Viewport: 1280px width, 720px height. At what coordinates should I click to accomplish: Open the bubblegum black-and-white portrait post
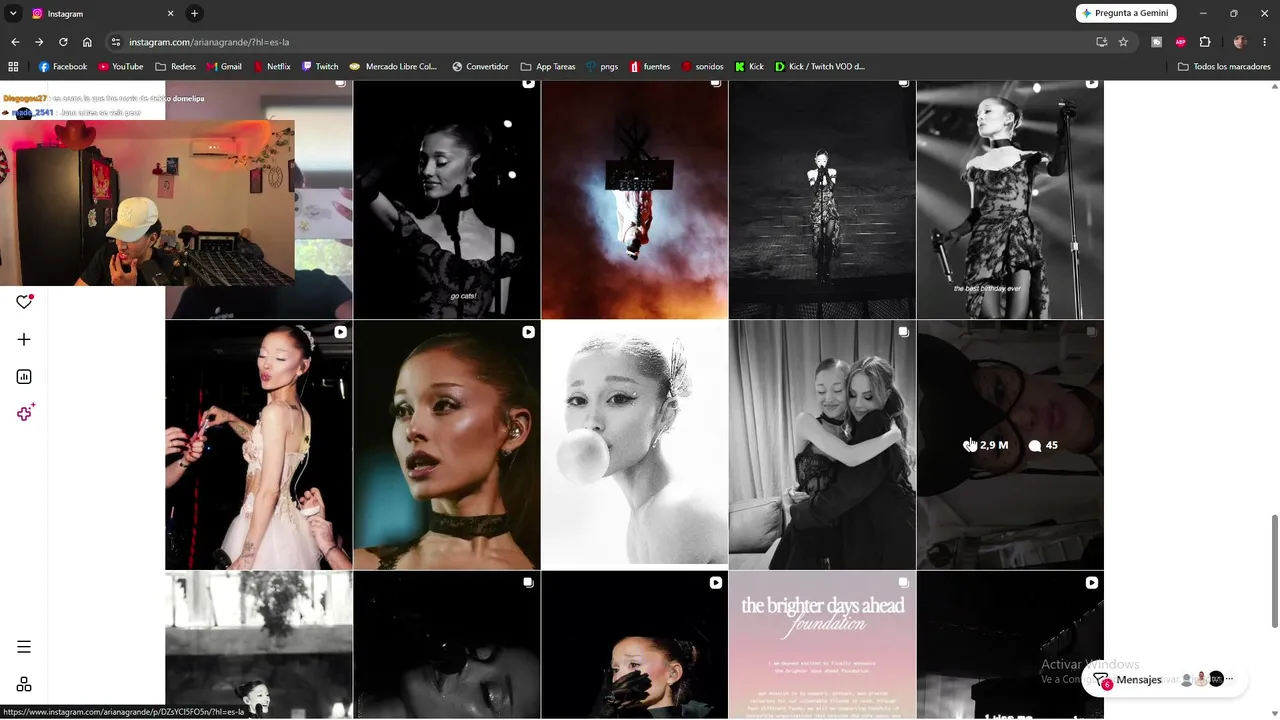click(635, 445)
